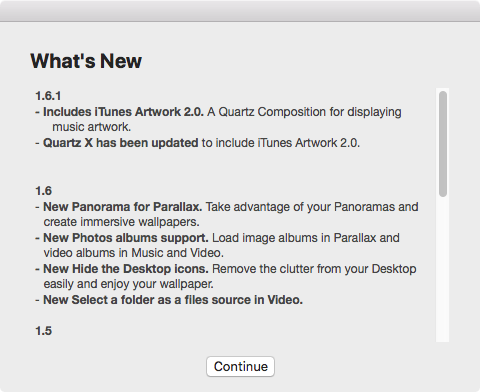Click the "music artwork." continuation line
Screen dimensions: 480x392
(x=91, y=127)
